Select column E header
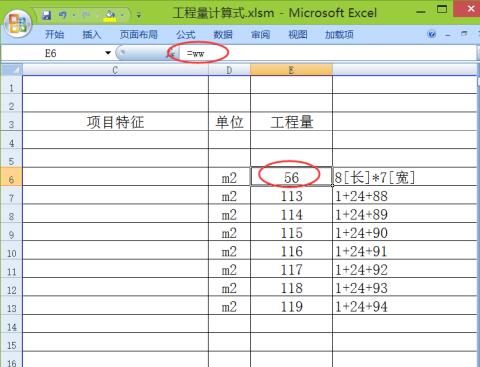 click(x=291, y=70)
